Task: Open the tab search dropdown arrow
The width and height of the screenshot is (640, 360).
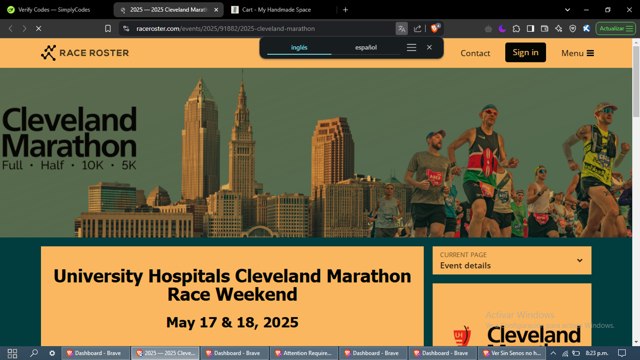Action: [567, 9]
